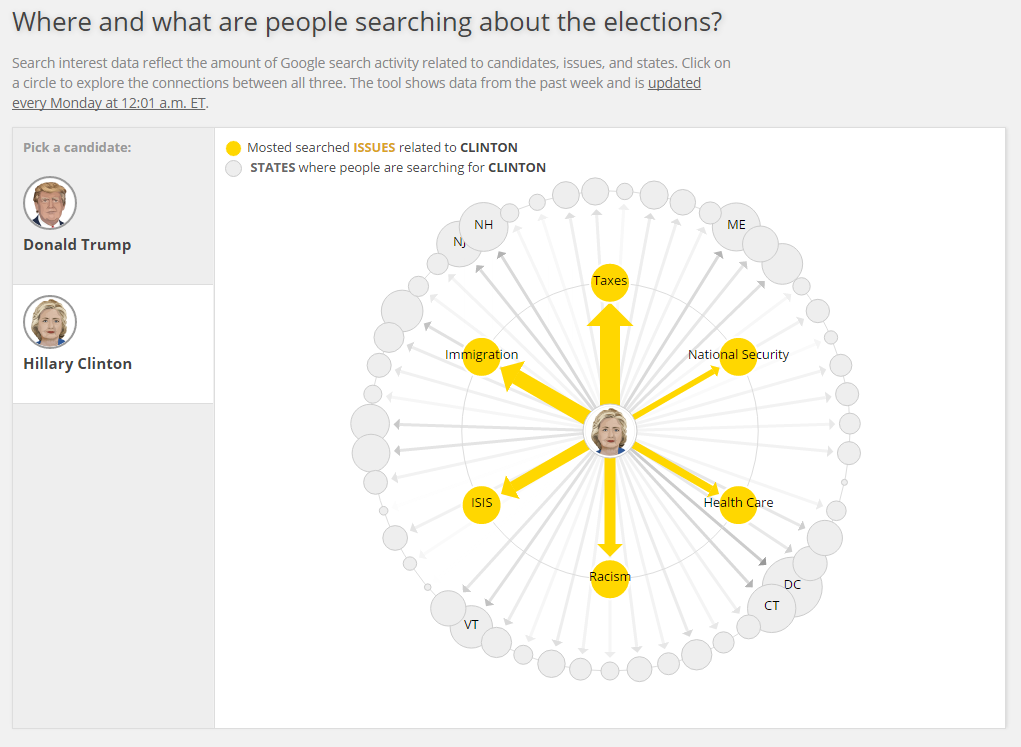Click Clinton's portrait at the chart center
Viewport: 1021px width, 747px height.
(610, 432)
